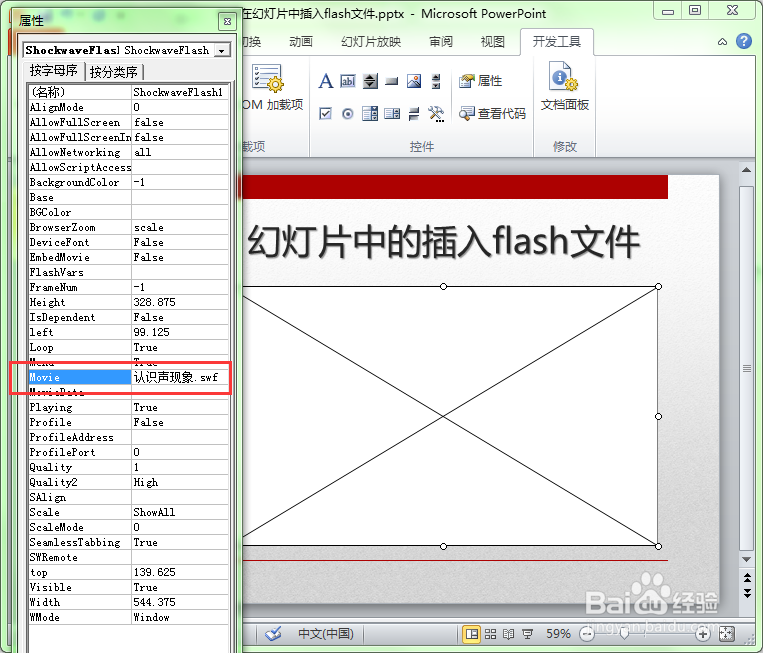Open the 属性 properties button in ribbon
This screenshot has width=763, height=653.
(x=480, y=81)
